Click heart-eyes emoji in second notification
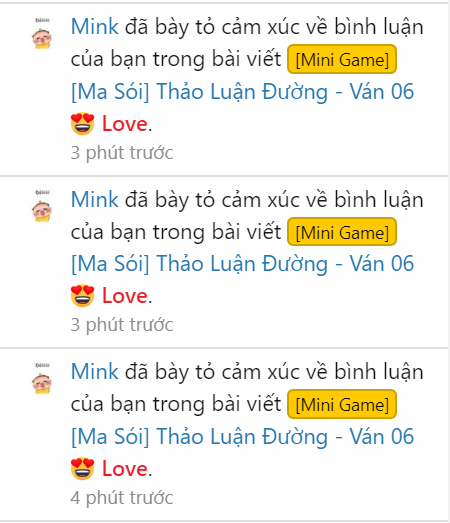Viewport: 450px width, 523px height. pos(83,296)
